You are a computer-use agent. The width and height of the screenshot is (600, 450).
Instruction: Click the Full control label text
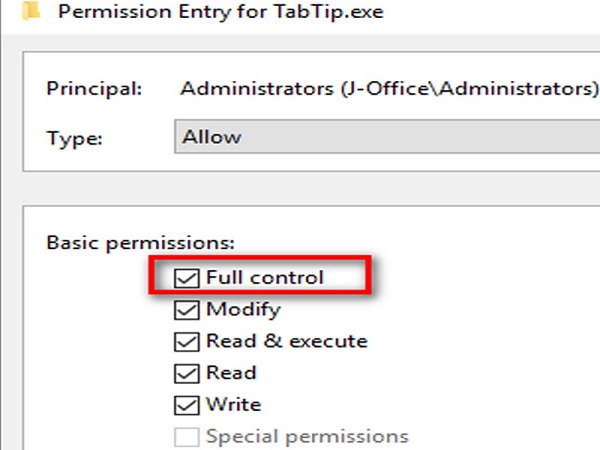coord(265,278)
